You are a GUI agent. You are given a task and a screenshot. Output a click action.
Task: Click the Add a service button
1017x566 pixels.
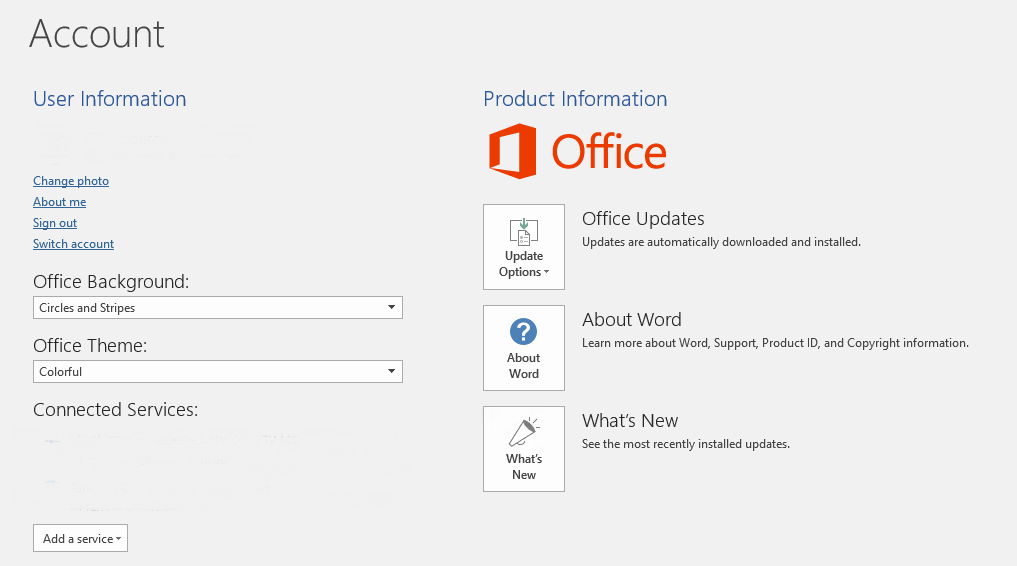pyautogui.click(x=80, y=538)
